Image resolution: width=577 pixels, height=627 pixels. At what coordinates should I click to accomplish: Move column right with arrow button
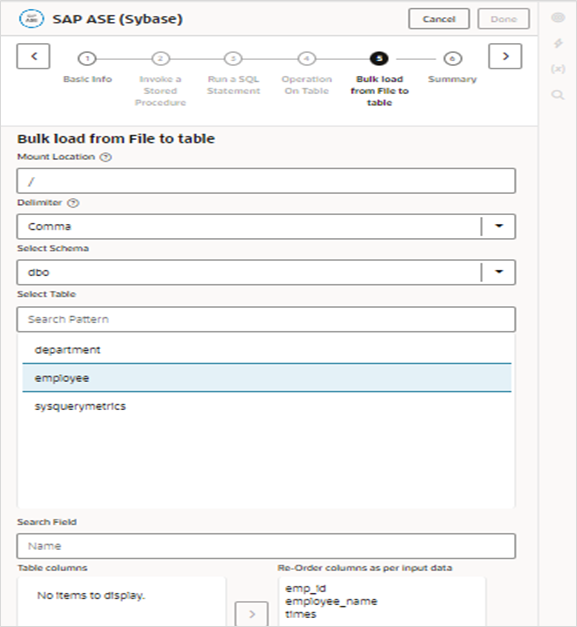[252, 614]
